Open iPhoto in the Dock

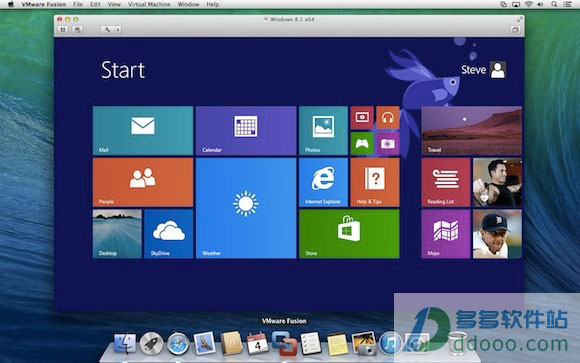364,343
